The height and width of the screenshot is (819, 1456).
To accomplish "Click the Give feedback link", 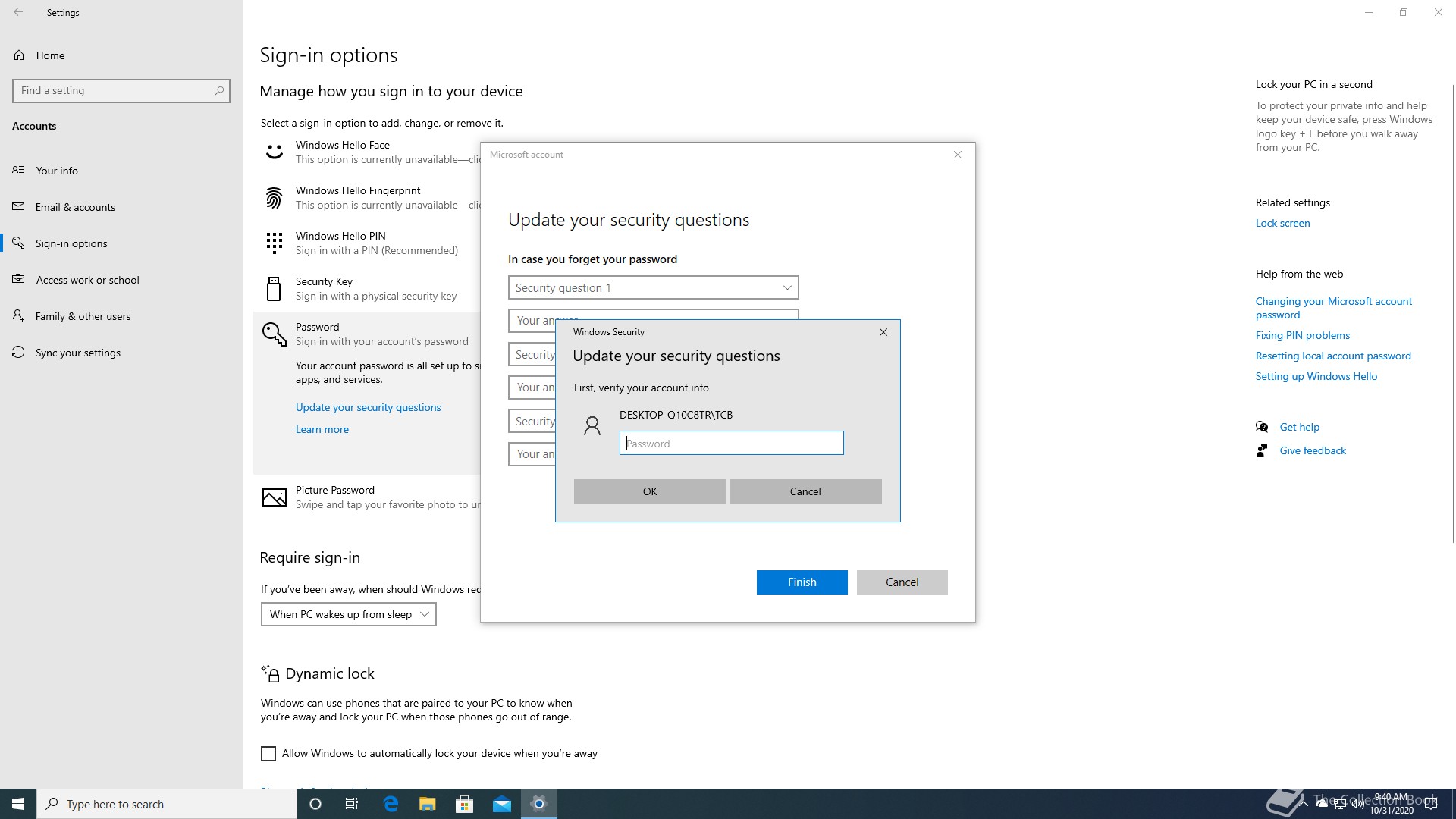I will click(1313, 450).
